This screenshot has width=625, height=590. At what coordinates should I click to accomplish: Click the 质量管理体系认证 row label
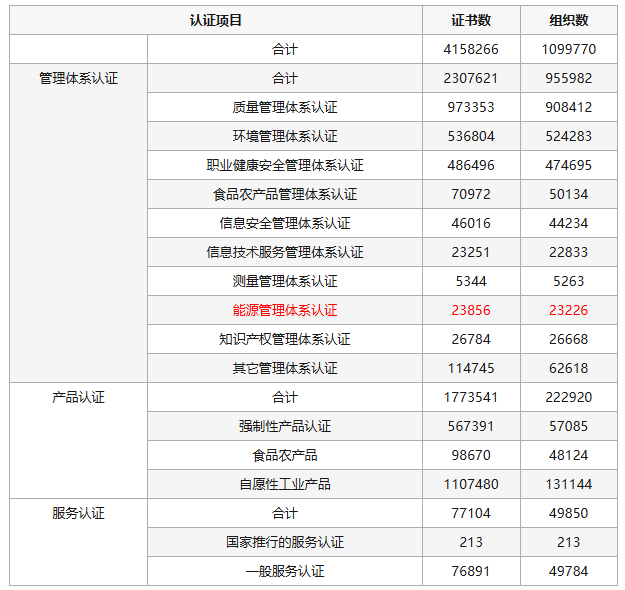click(x=285, y=107)
